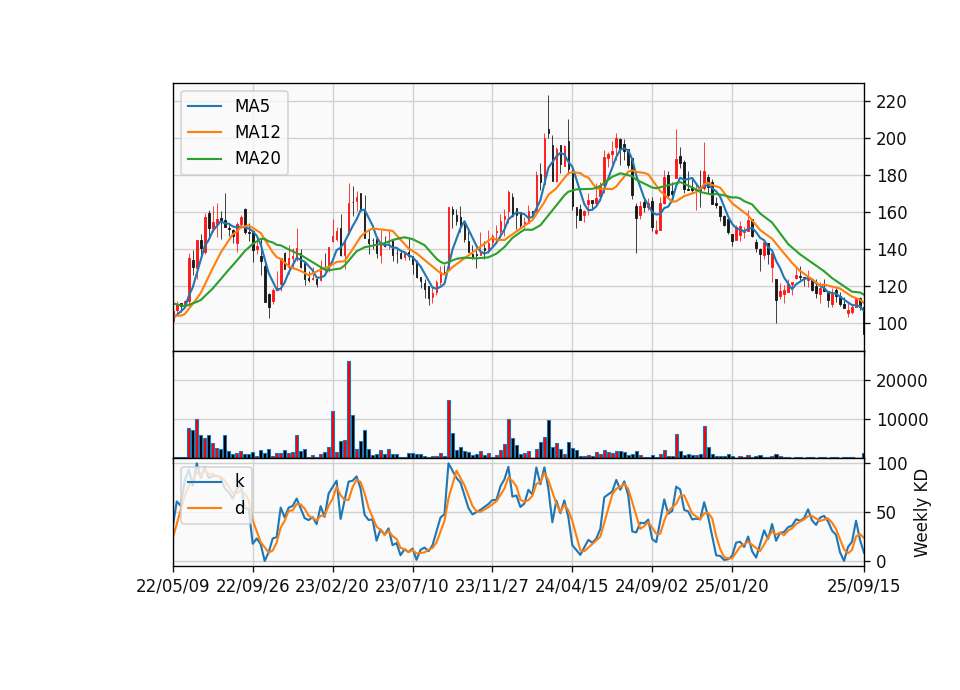Click the orange MA12 legend line sample
The height and width of the screenshot is (690, 960).
[204, 132]
